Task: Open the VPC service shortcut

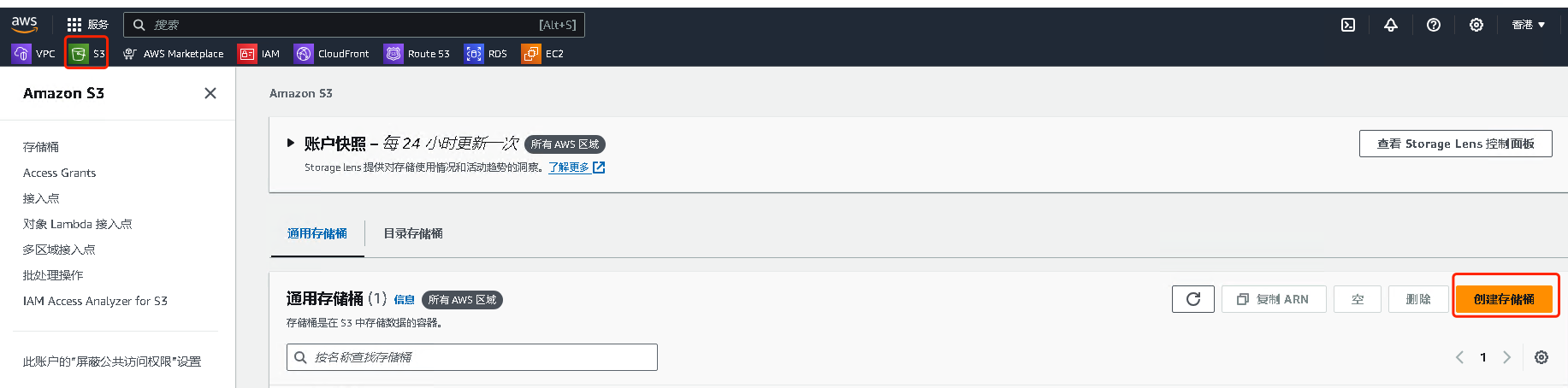Action: 33,54
